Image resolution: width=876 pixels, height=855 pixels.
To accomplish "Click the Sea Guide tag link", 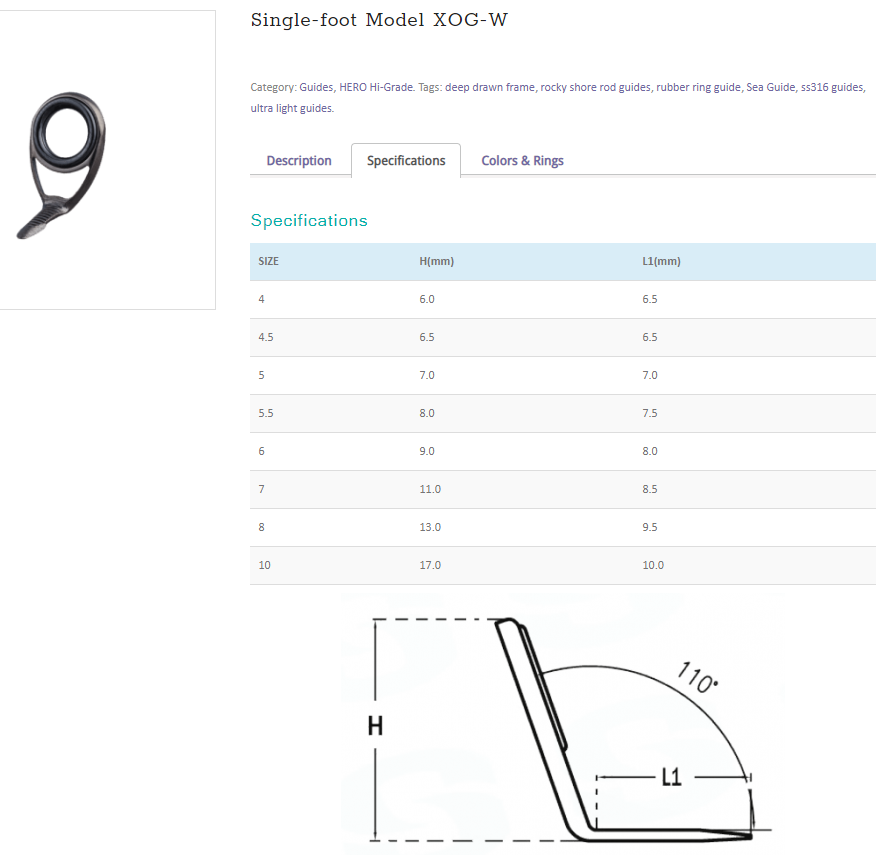I will 770,88.
